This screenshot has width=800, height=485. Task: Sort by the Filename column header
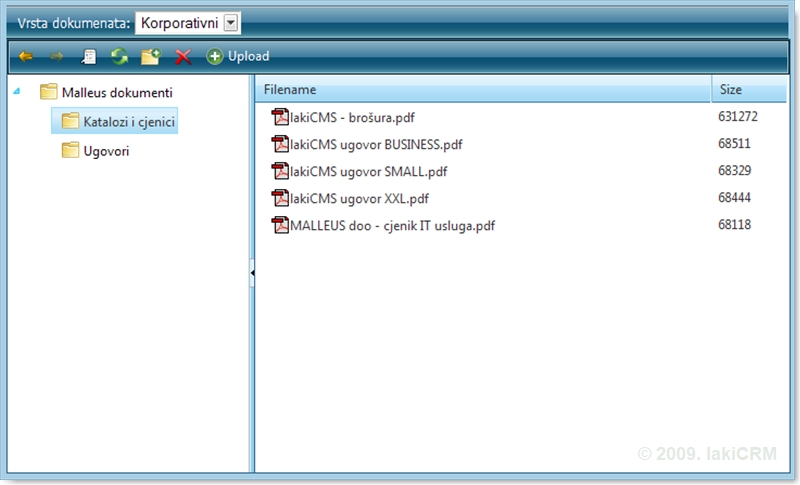pyautogui.click(x=483, y=89)
